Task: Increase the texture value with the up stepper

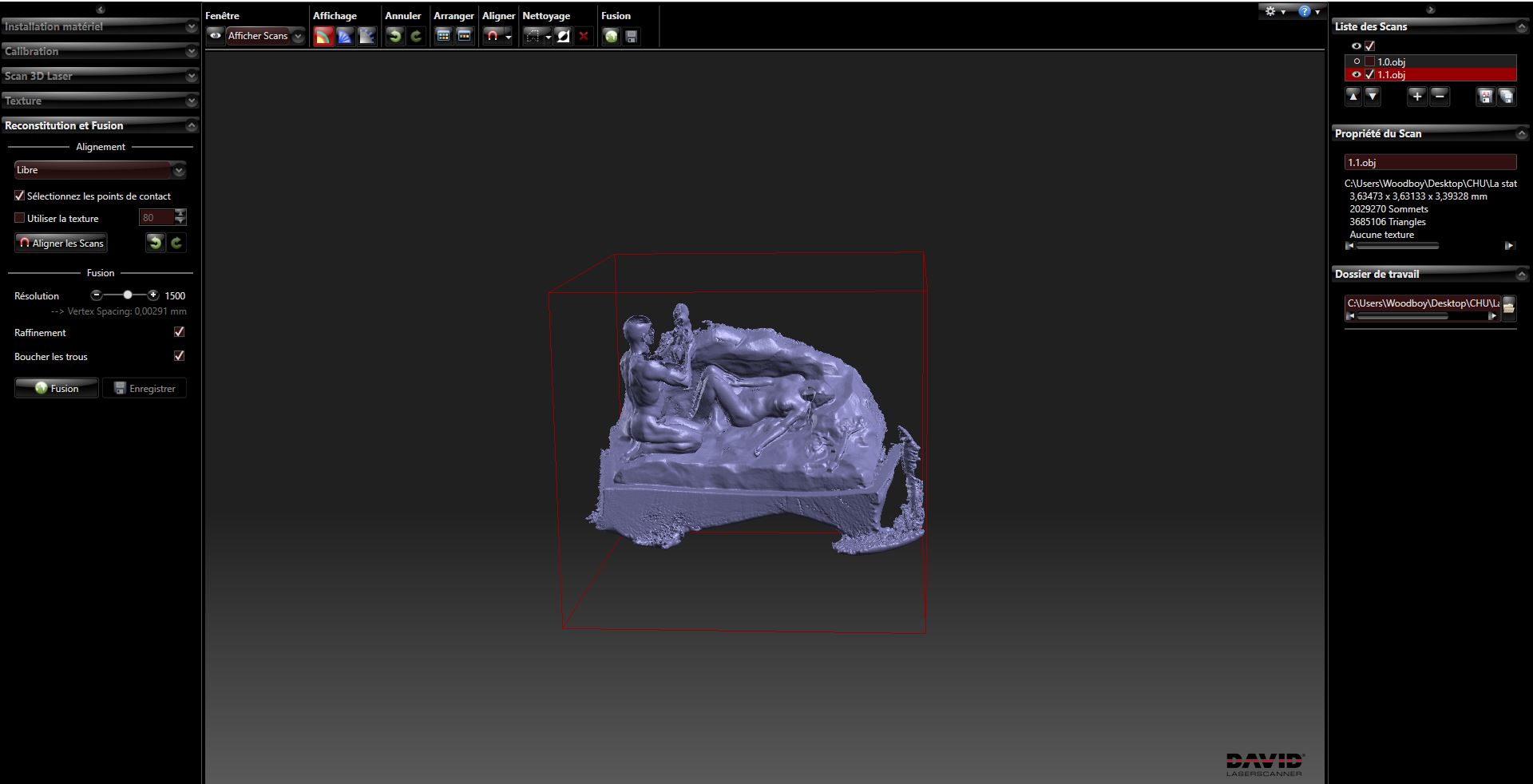Action: click(180, 213)
